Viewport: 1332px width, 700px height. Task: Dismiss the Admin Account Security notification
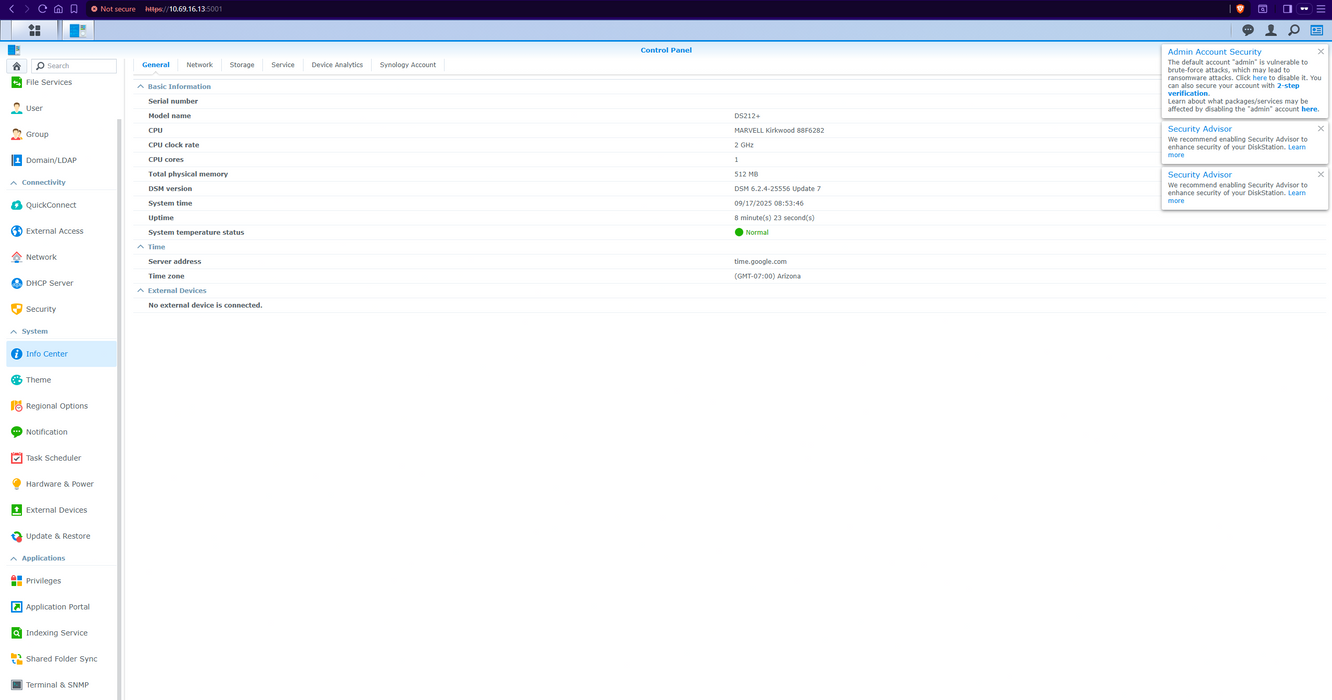(x=1321, y=52)
